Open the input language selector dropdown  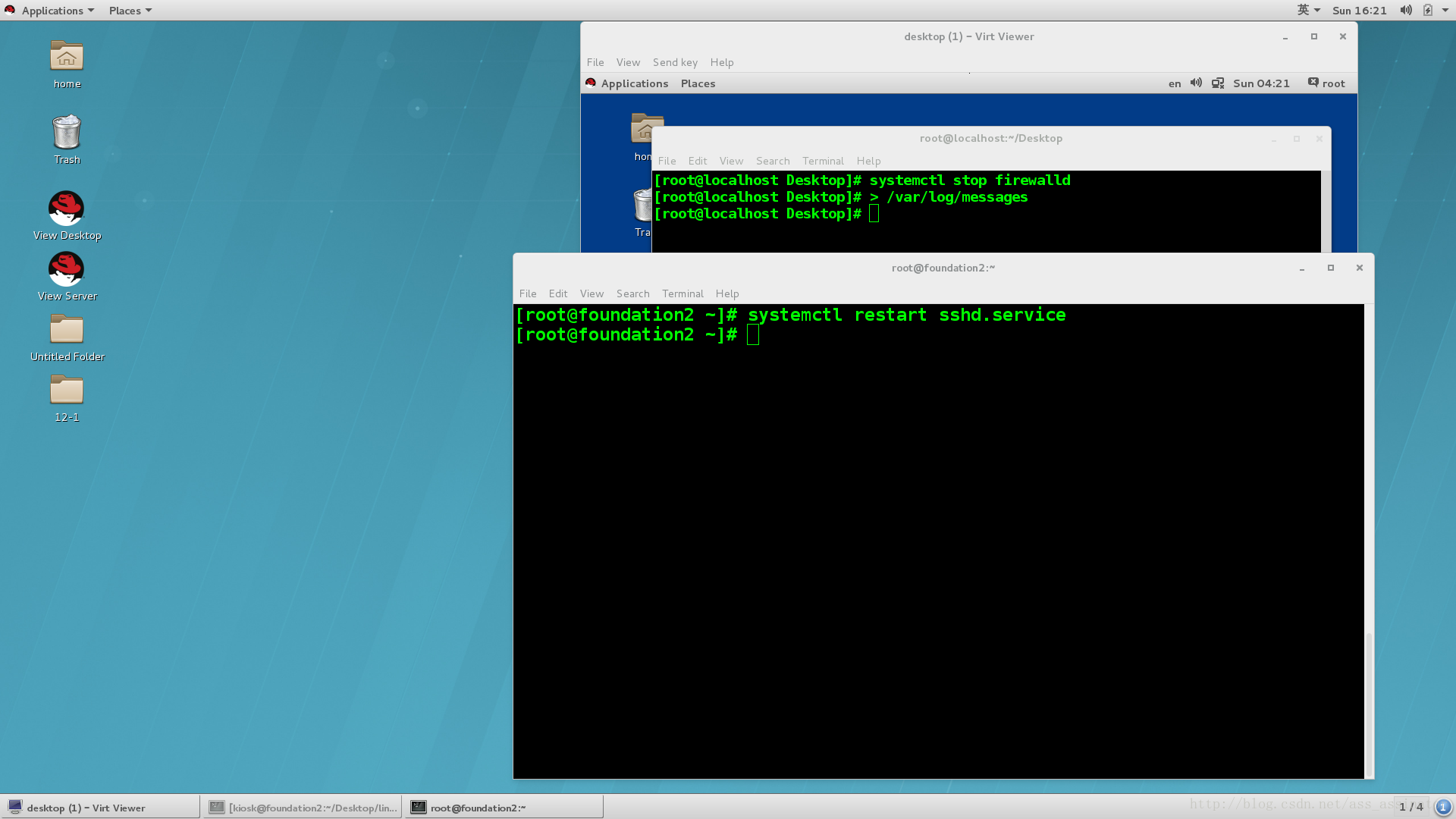1308,10
